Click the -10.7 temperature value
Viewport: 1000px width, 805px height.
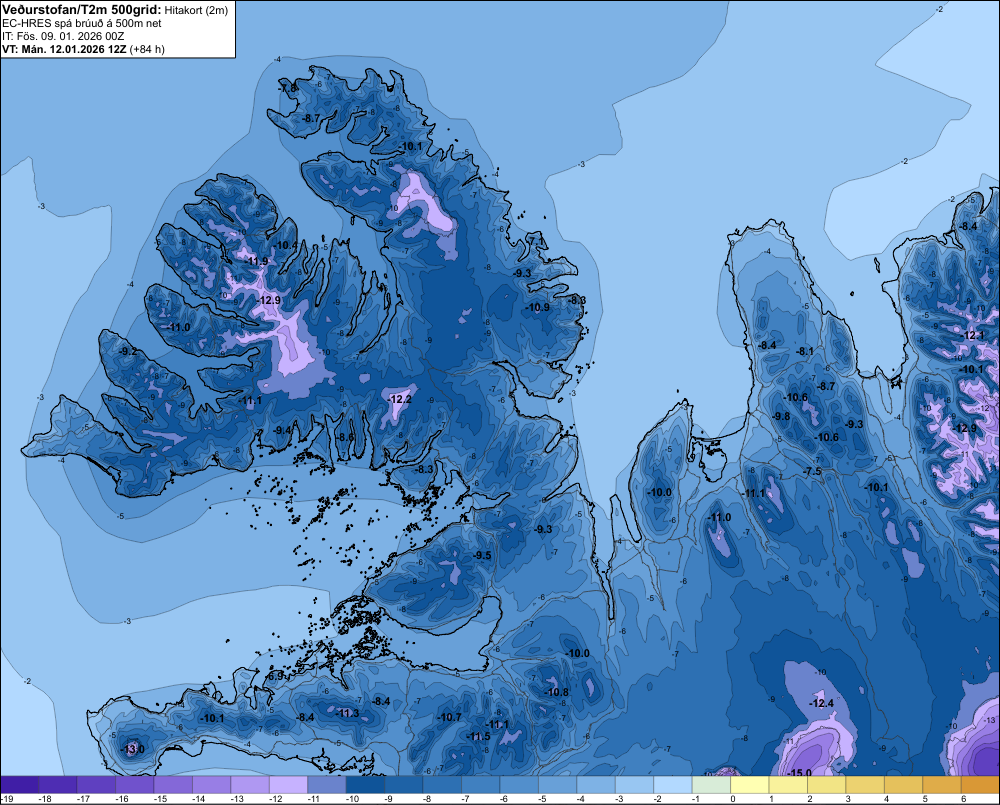pyautogui.click(x=450, y=717)
